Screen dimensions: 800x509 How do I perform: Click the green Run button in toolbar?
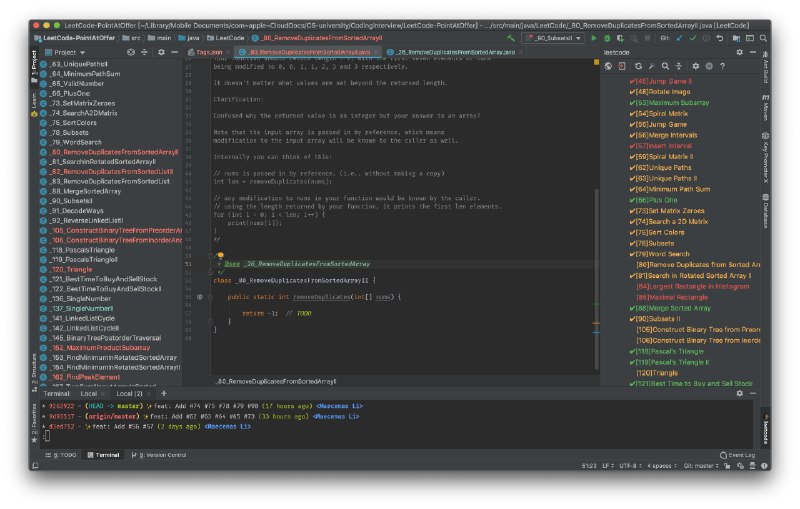(593, 38)
